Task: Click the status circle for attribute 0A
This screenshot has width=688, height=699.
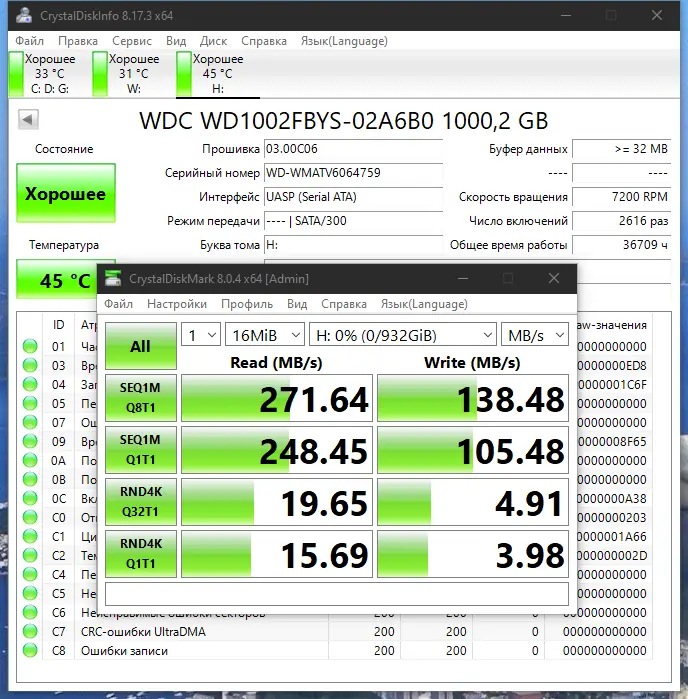Action: pyautogui.click(x=30, y=460)
